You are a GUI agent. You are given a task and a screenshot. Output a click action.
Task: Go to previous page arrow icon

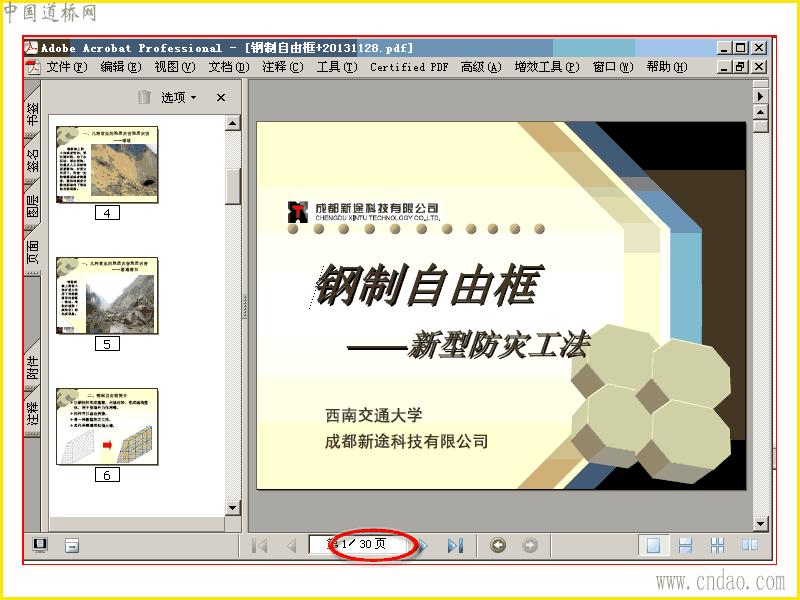(291, 545)
